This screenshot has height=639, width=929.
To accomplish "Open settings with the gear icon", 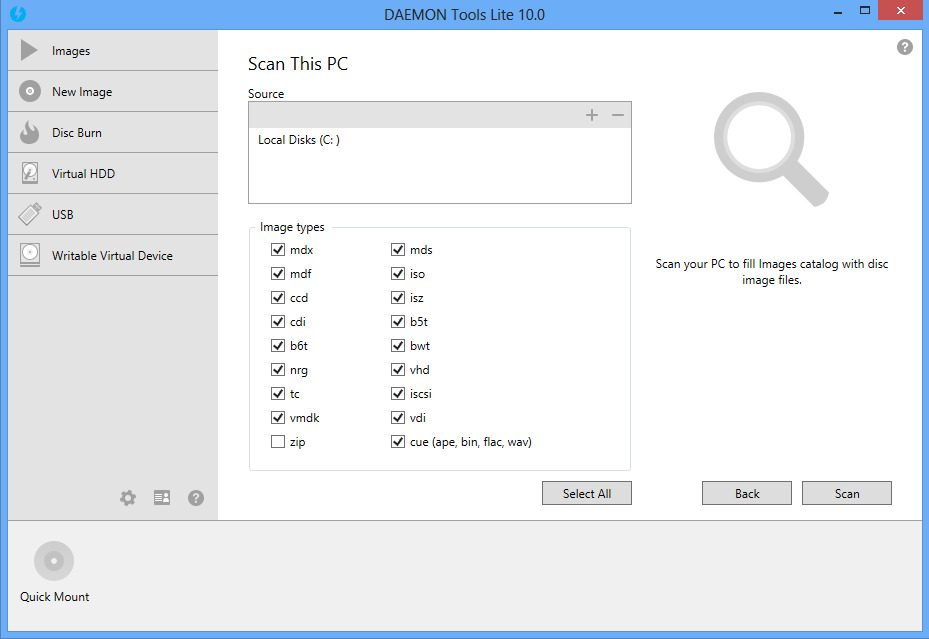I will pyautogui.click(x=128, y=498).
